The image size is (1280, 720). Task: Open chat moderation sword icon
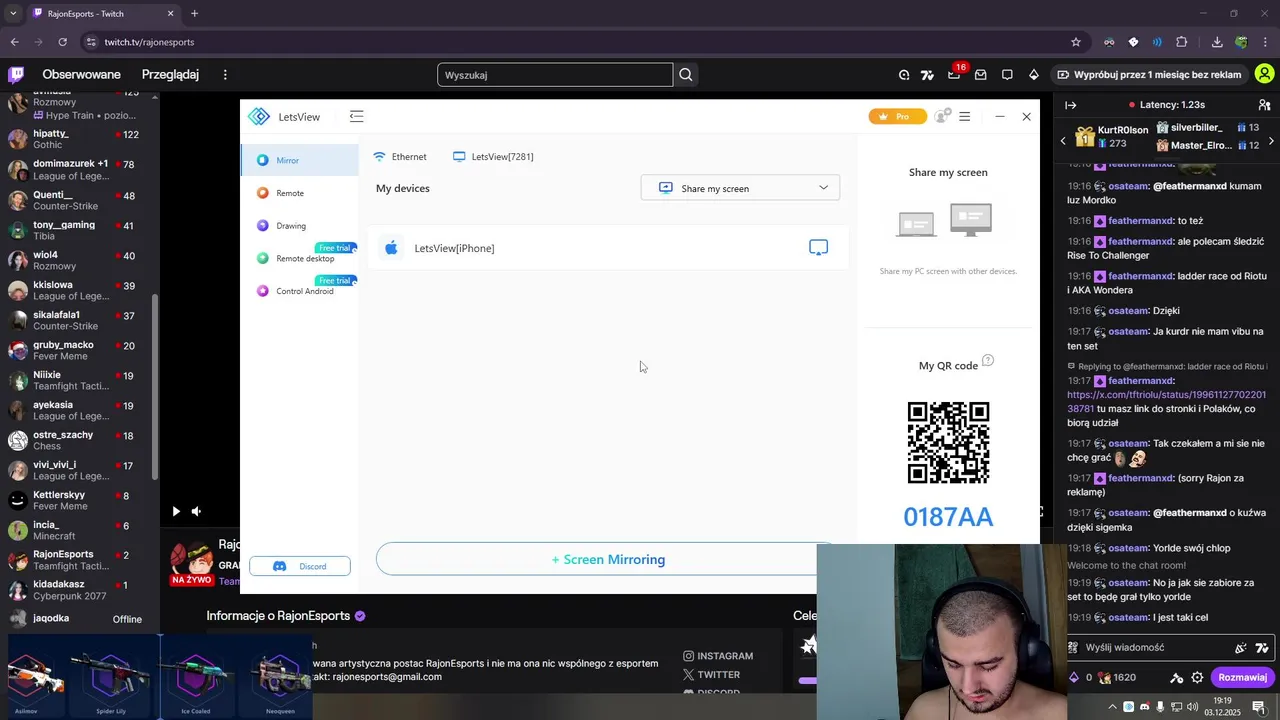click(1177, 677)
